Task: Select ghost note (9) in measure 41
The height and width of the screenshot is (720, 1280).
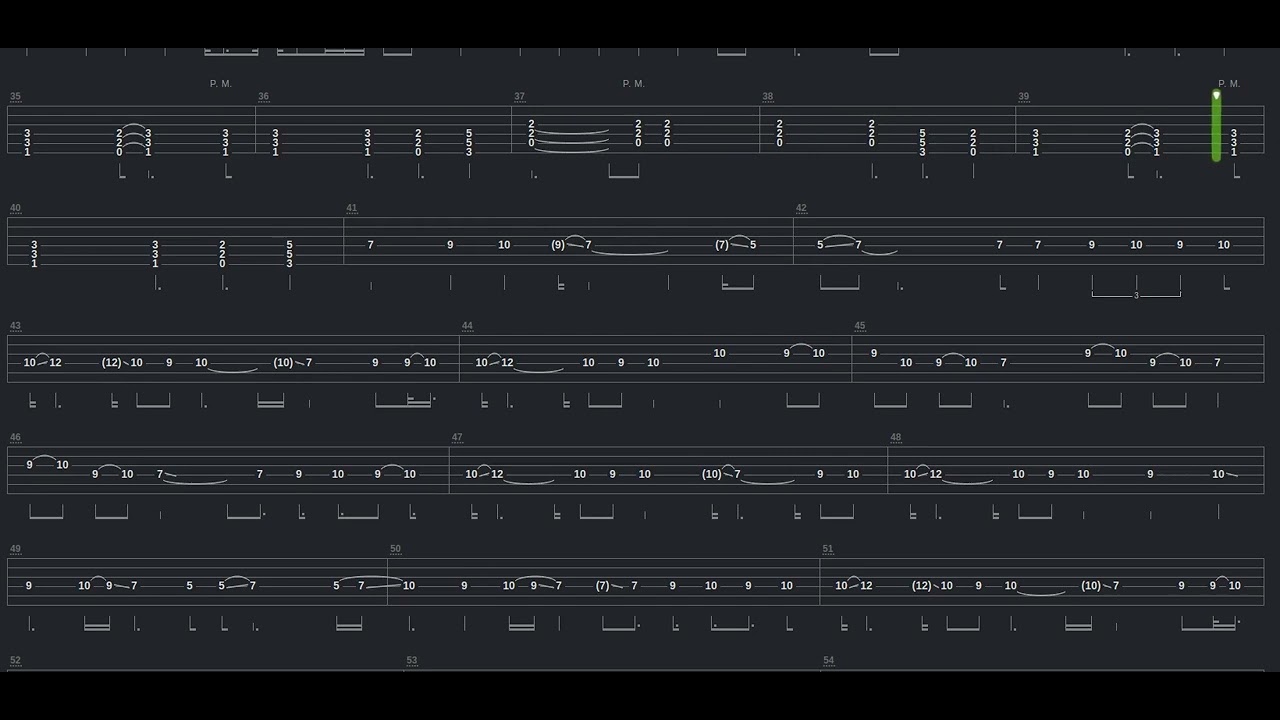Action: [558, 245]
